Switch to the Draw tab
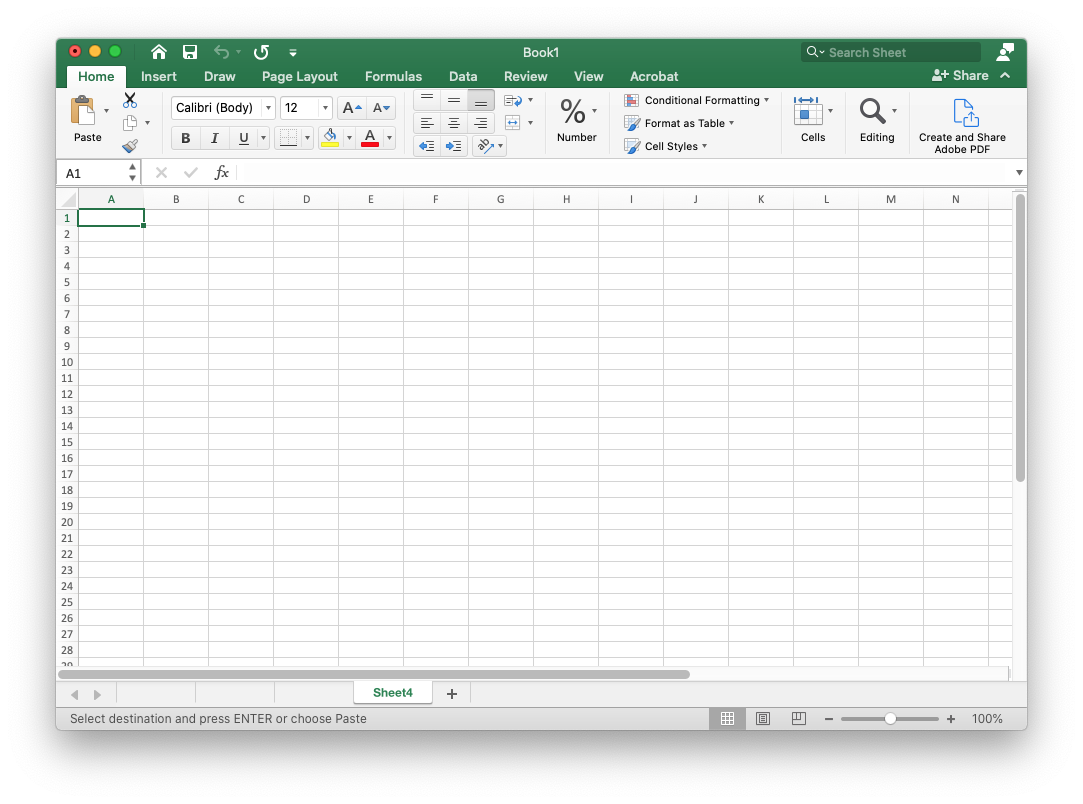 (220, 76)
